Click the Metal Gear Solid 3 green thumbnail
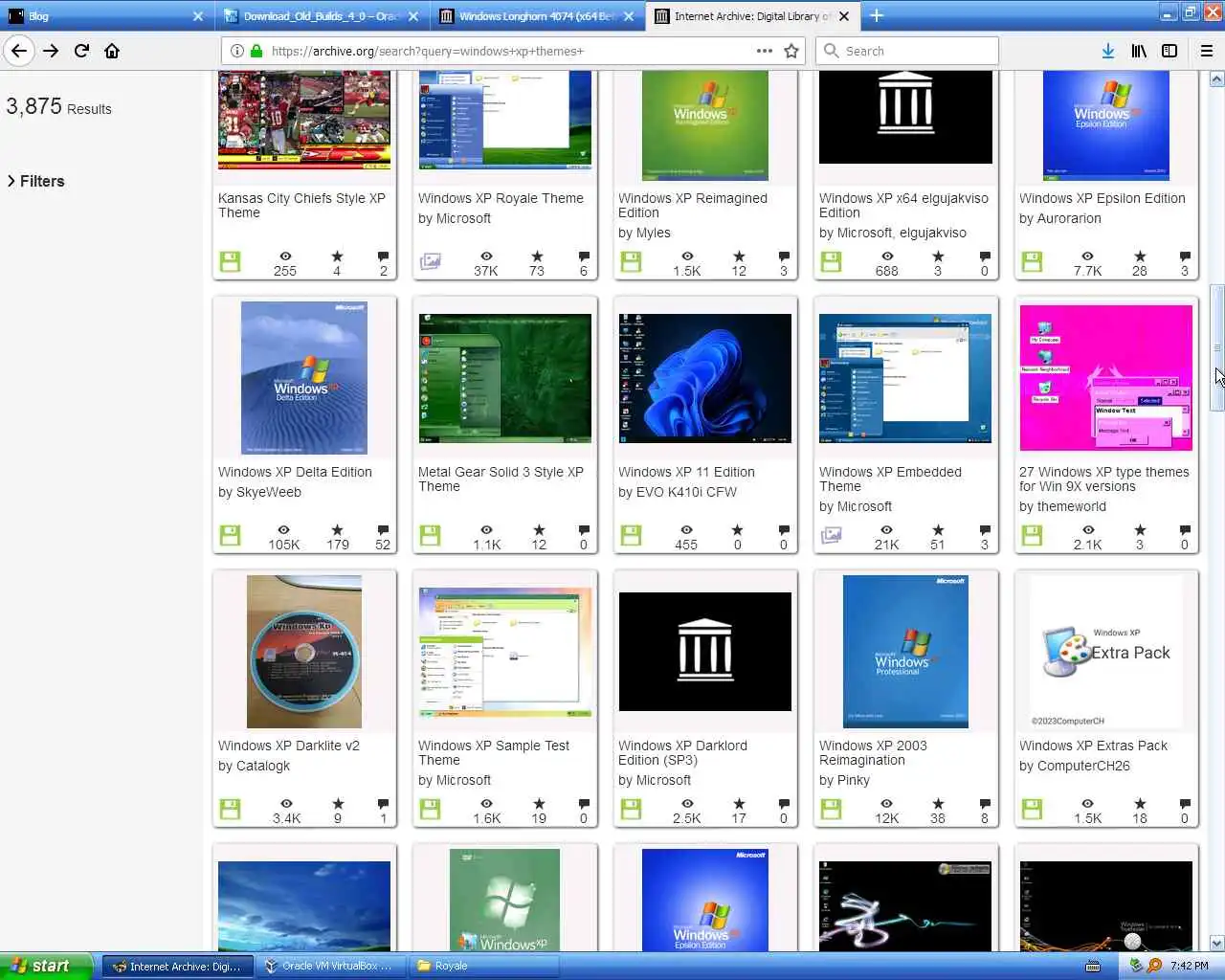 505,378
